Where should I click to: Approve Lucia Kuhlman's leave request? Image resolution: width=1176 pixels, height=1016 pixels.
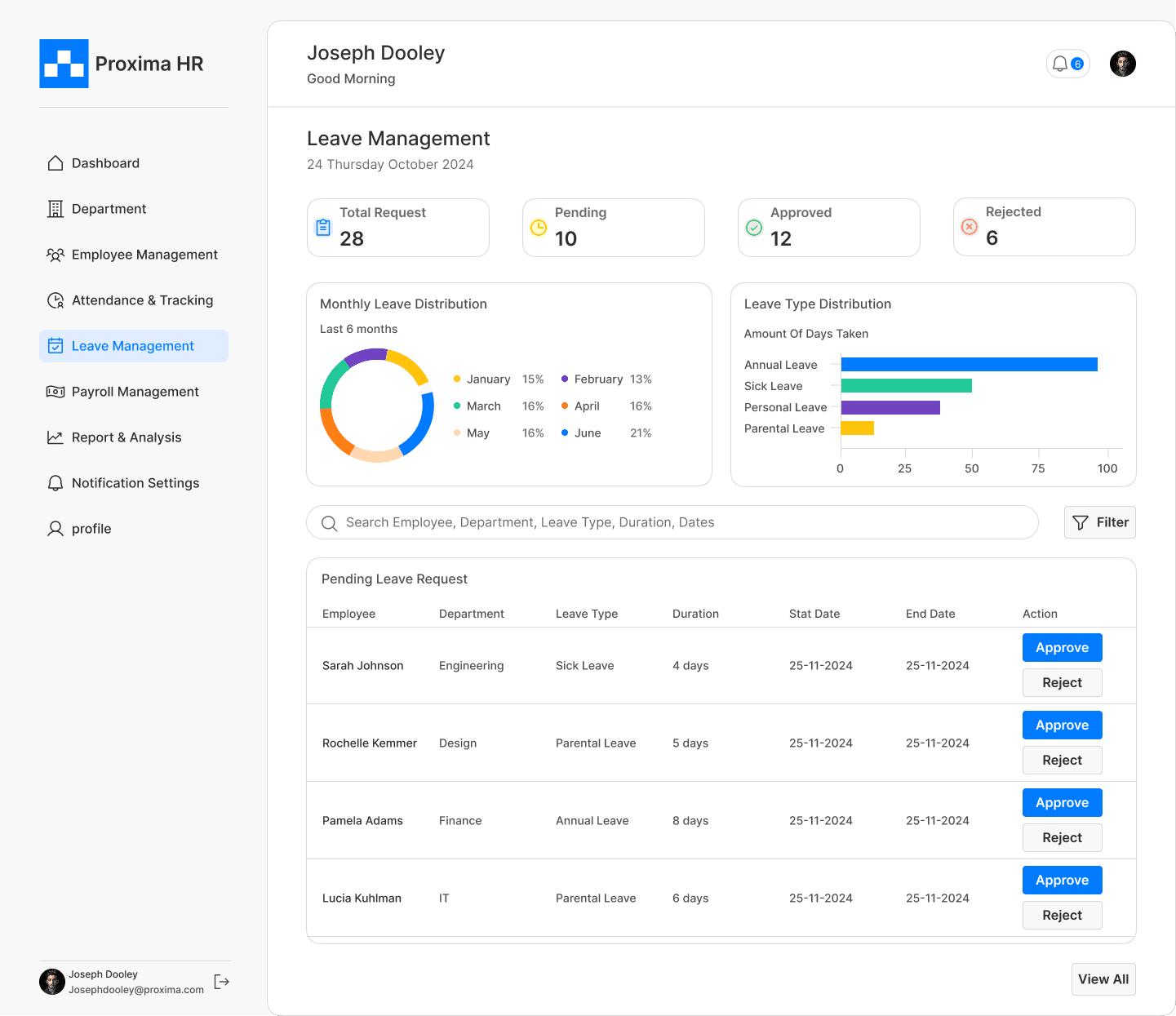(x=1063, y=881)
